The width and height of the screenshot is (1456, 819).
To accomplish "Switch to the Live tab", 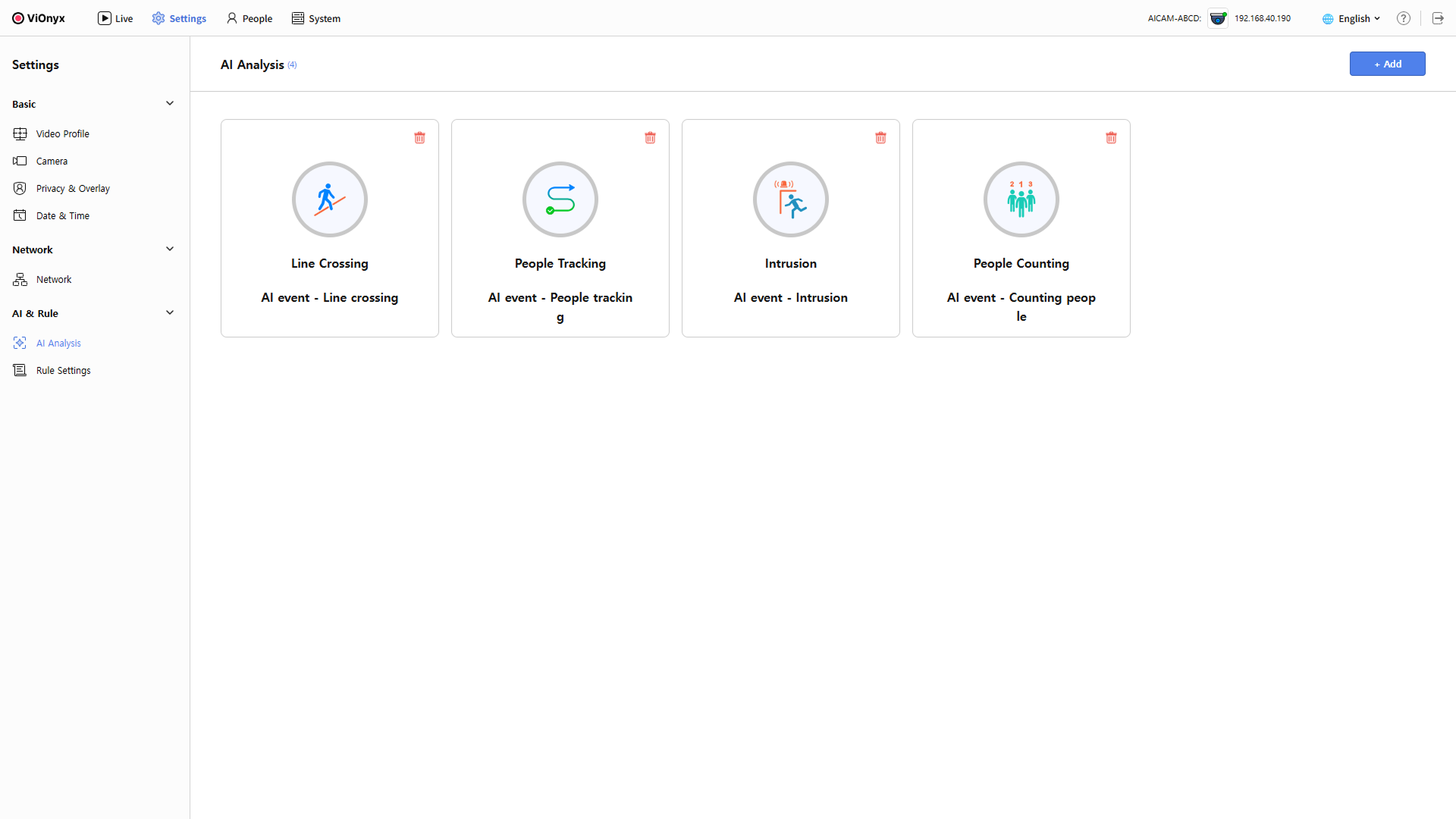I will click(x=115, y=18).
